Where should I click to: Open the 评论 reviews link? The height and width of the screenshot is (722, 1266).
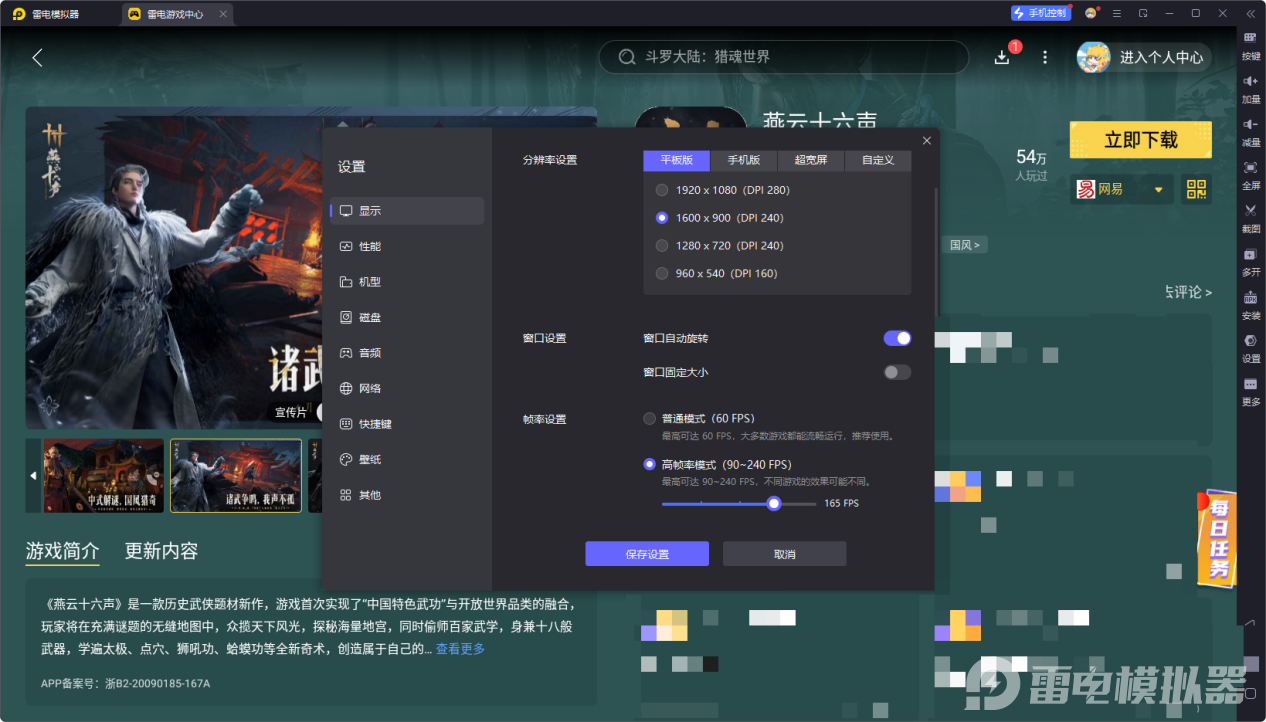pyautogui.click(x=1187, y=292)
